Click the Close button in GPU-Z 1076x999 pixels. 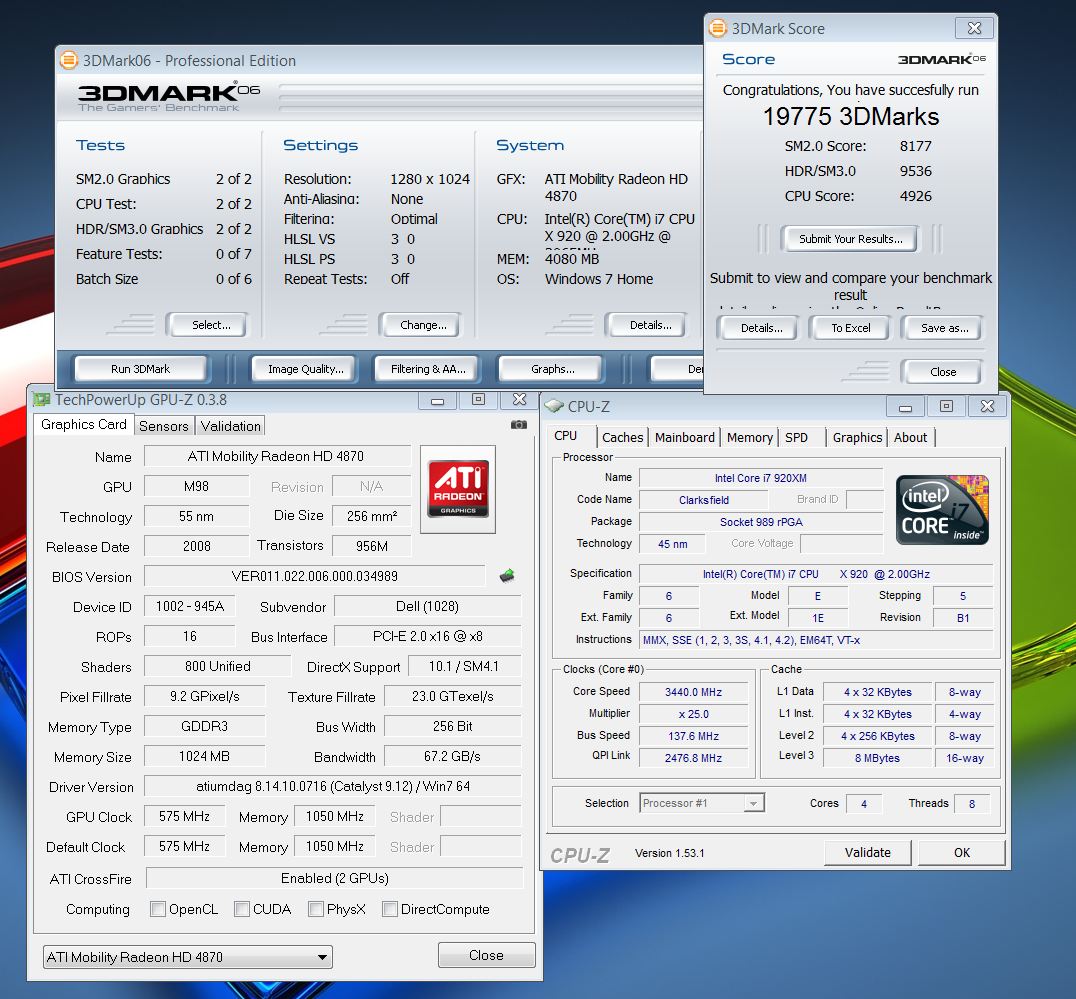487,955
